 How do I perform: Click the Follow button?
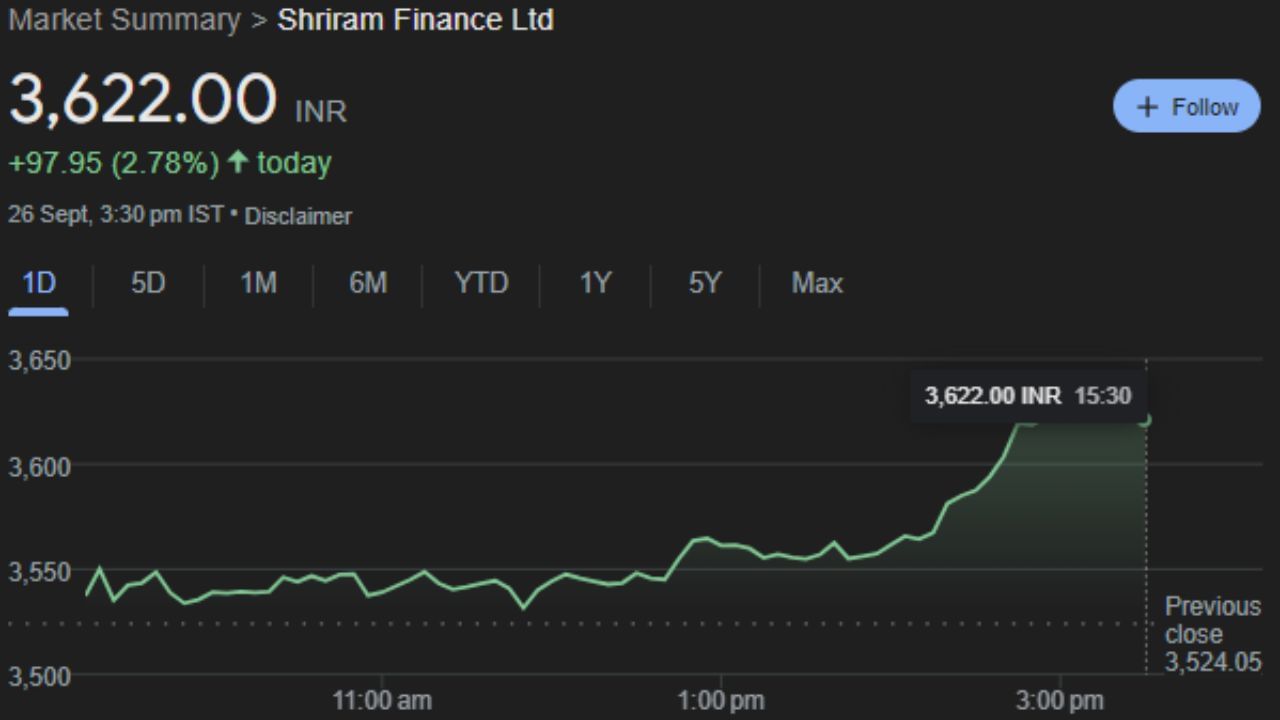1186,106
